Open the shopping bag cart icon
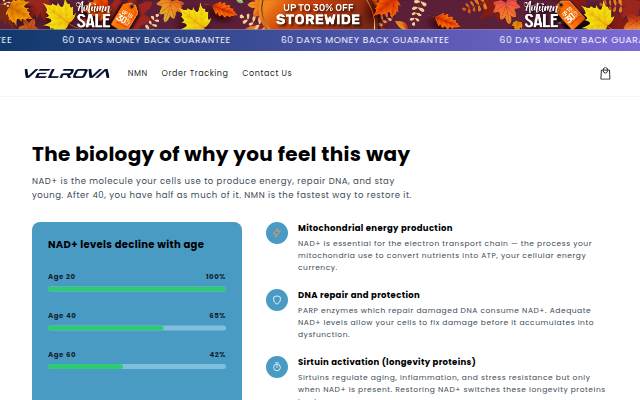This screenshot has height=400, width=640. pyautogui.click(x=605, y=73)
